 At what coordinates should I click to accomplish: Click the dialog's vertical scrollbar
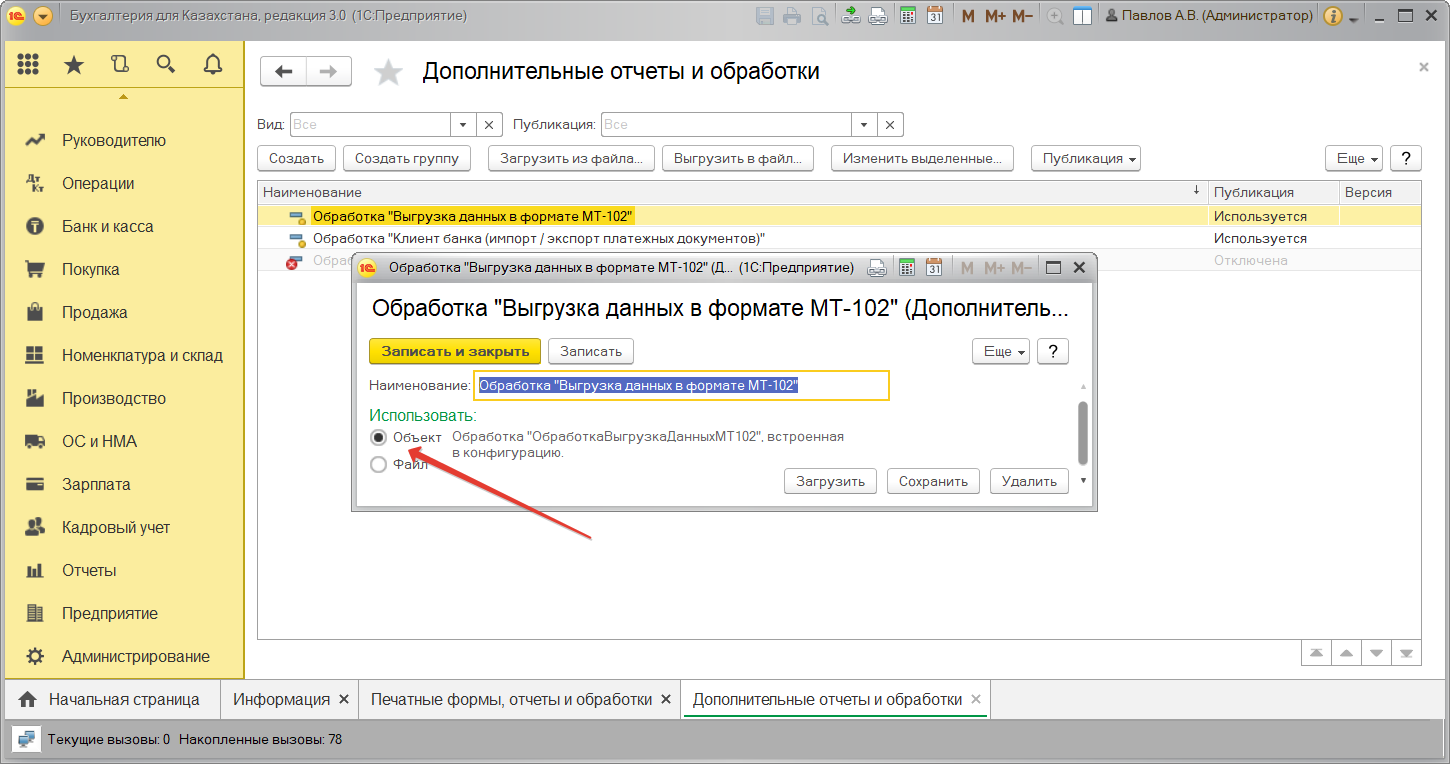click(x=1083, y=432)
